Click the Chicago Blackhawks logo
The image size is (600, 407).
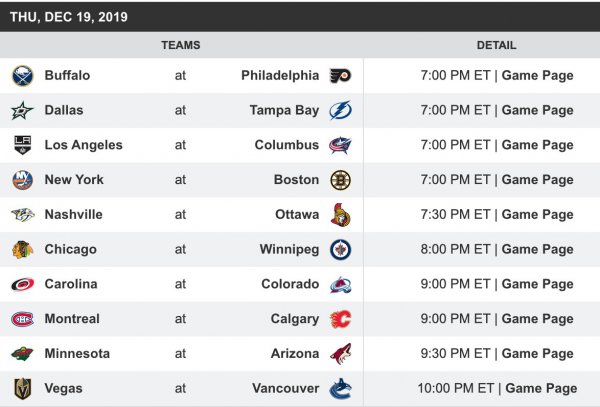[x=22, y=249]
